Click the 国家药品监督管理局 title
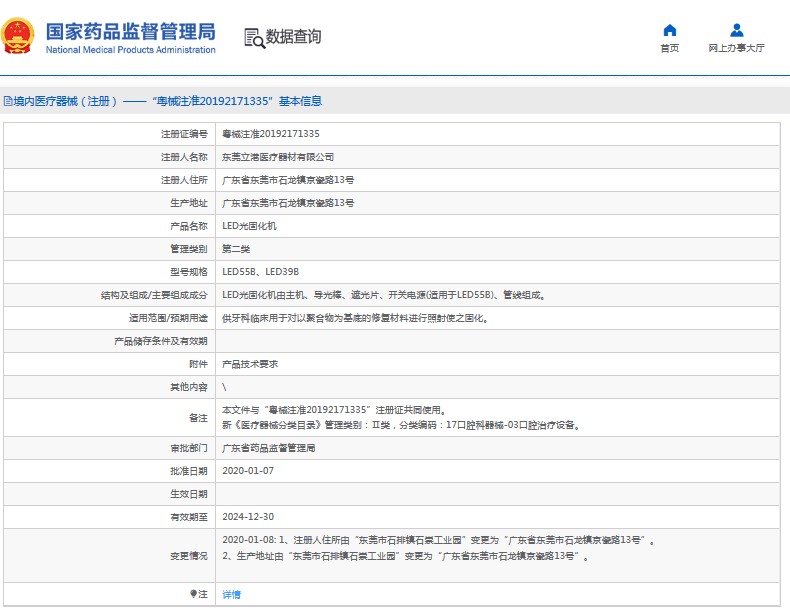Screen dimensions: 790x610 [x=130, y=31]
